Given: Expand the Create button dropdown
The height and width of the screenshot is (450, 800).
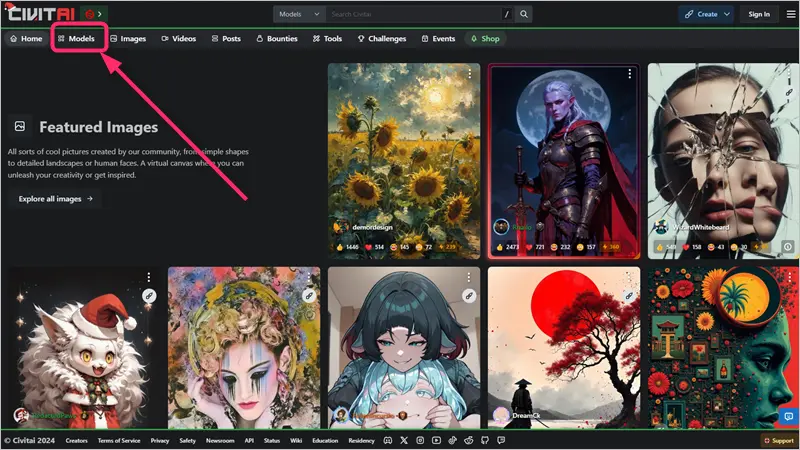Looking at the screenshot, I should [x=726, y=14].
